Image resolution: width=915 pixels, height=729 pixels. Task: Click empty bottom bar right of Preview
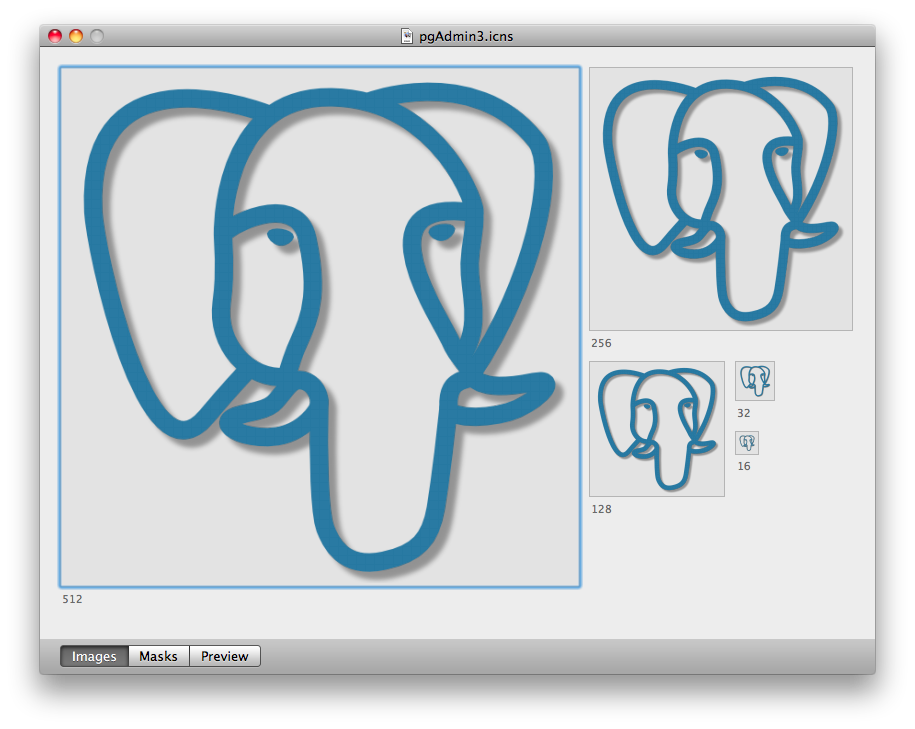click(560, 656)
